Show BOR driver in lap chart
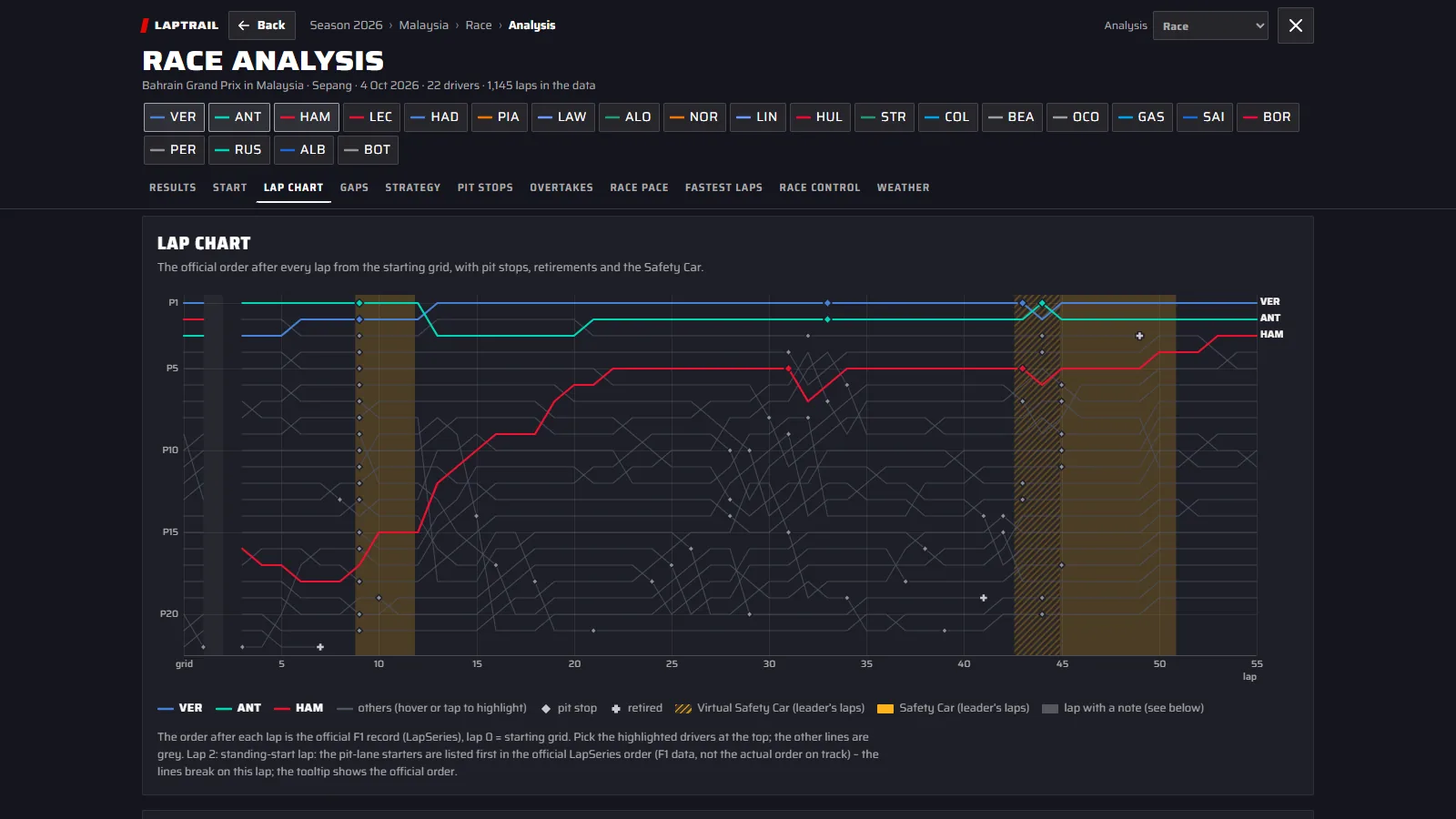Screen dimensions: 1456x819 [1268, 117]
